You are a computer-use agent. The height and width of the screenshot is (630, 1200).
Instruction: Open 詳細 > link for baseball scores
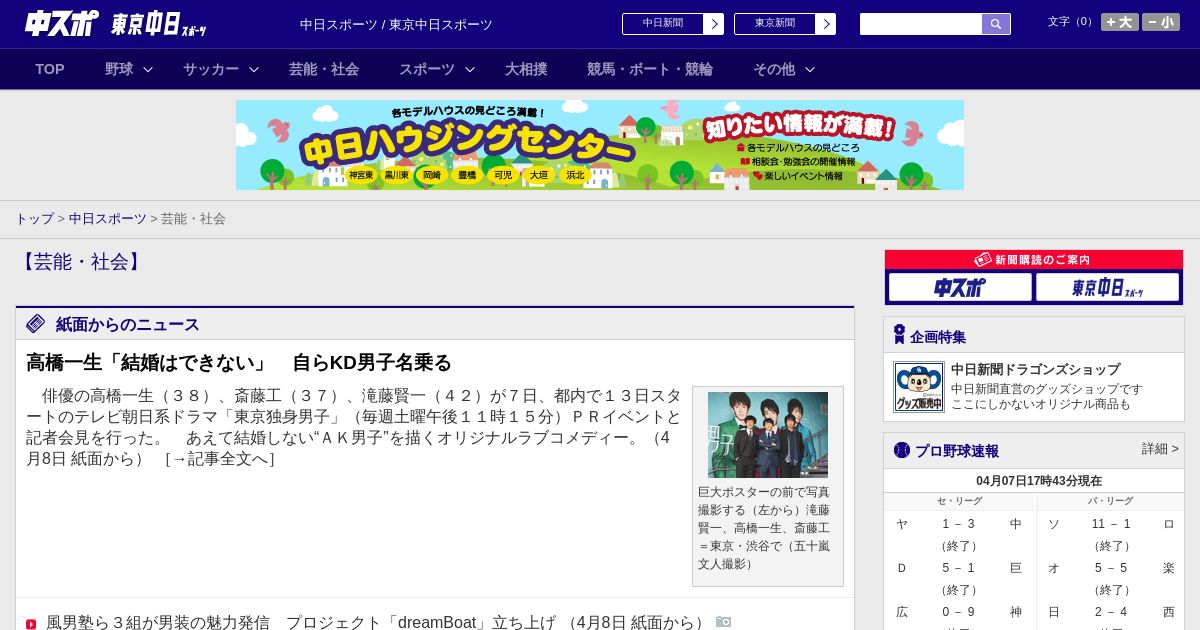[x=1160, y=449]
